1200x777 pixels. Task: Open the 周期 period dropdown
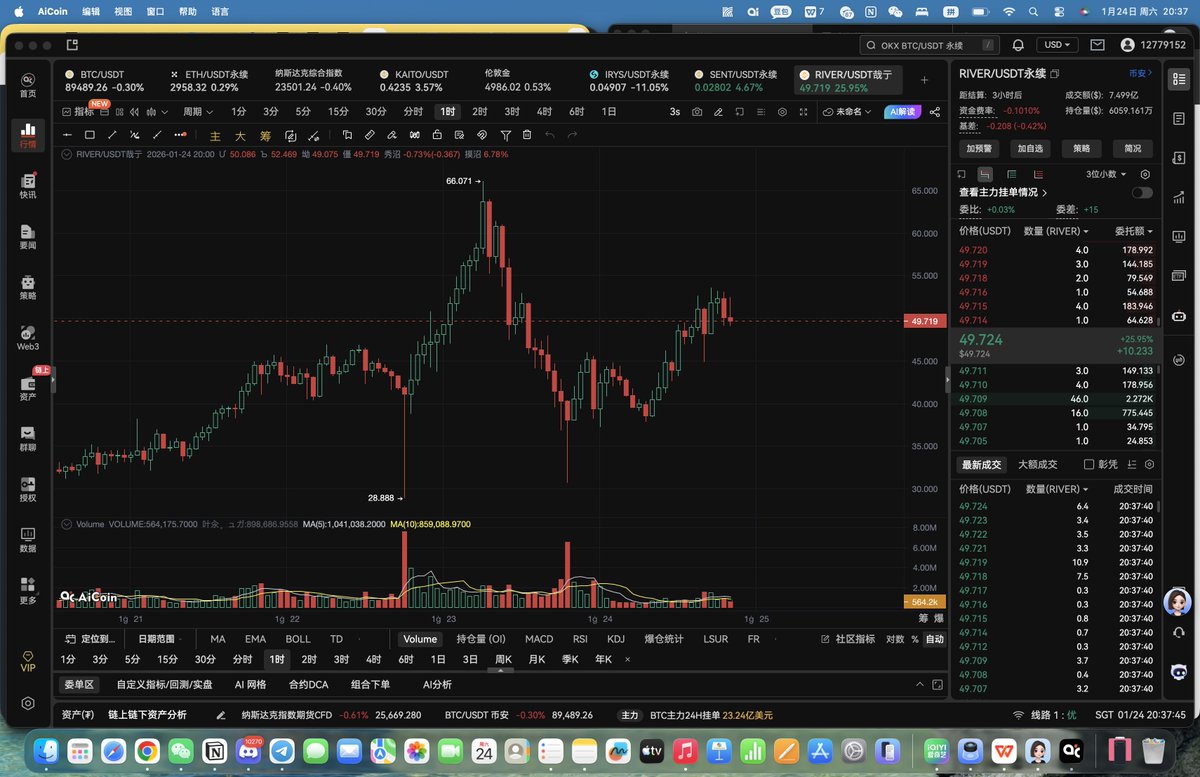click(x=196, y=112)
